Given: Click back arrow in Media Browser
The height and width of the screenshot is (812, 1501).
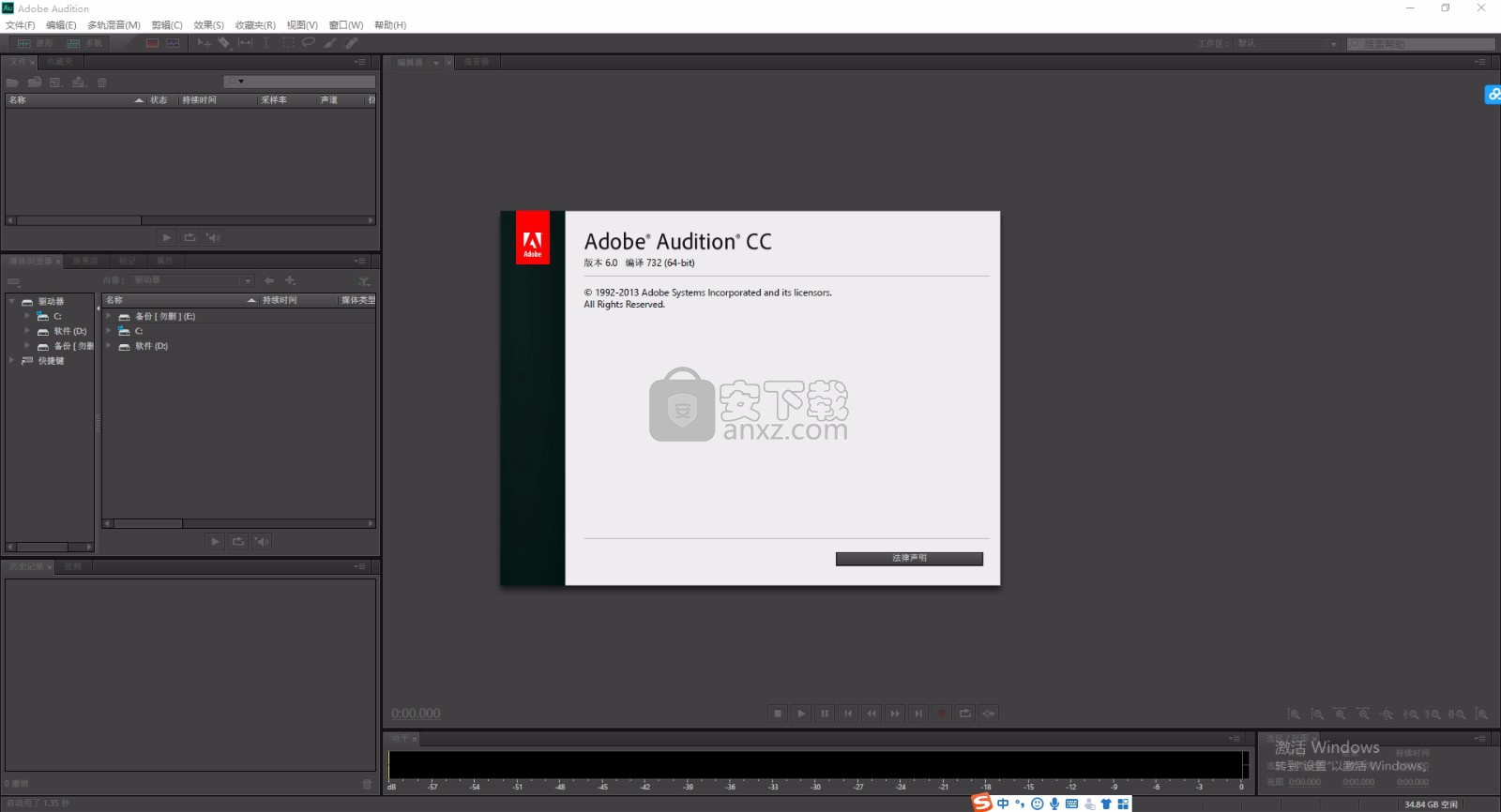Looking at the screenshot, I should coord(269,280).
